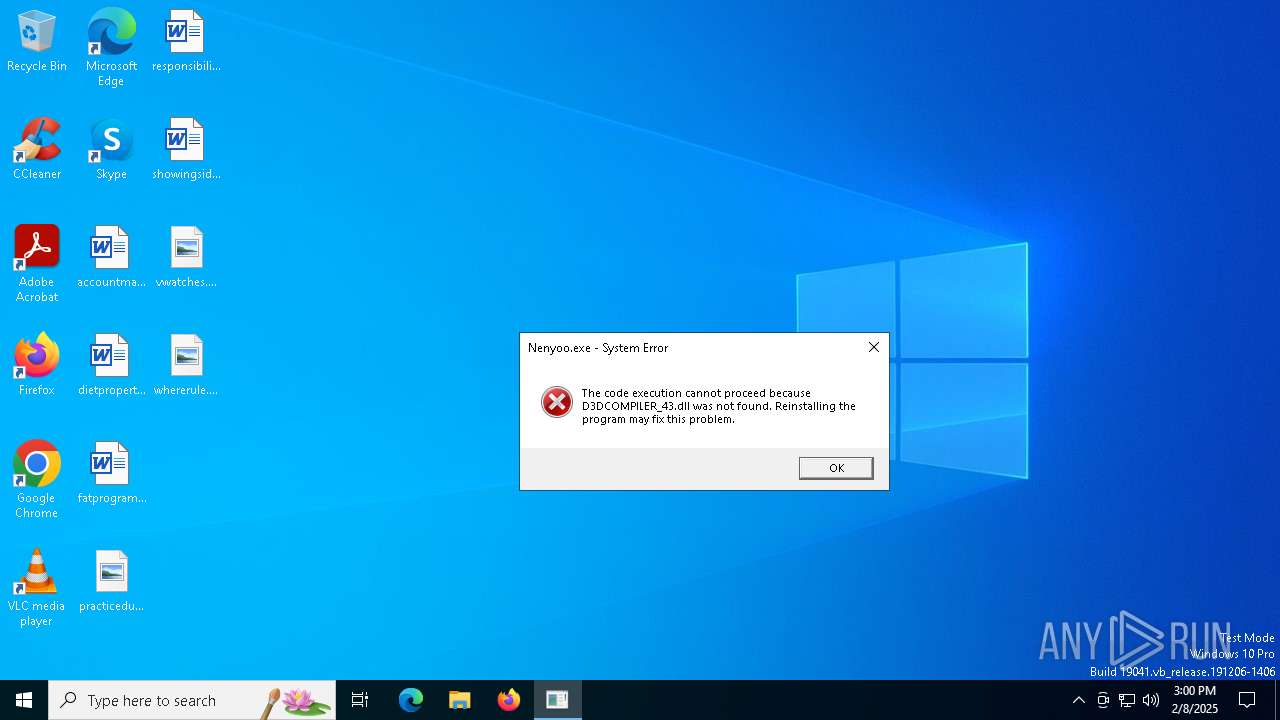Click OK in the System Error dialog
This screenshot has width=1280, height=720.
[836, 468]
